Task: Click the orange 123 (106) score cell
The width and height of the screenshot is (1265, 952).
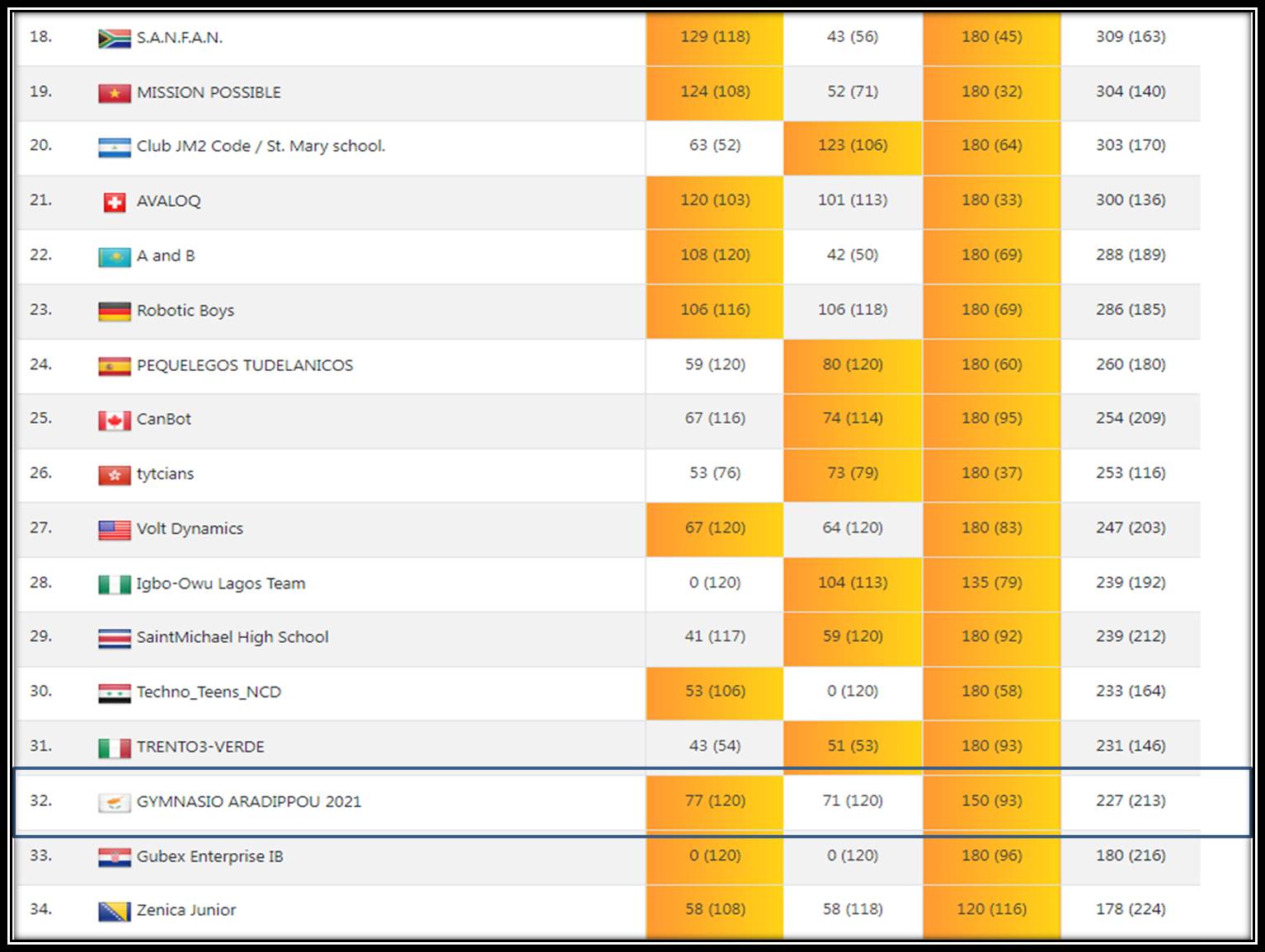Action: click(x=852, y=145)
